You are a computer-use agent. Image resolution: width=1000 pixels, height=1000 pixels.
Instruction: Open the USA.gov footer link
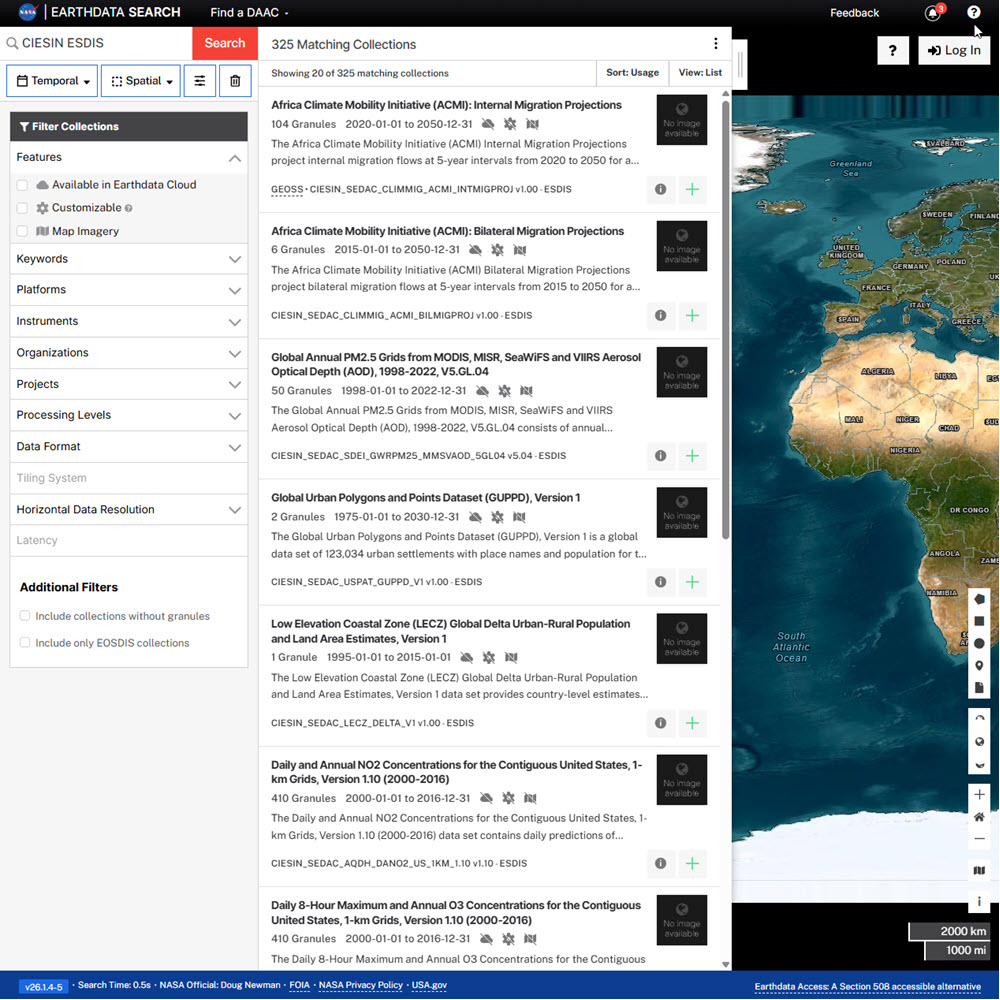point(429,985)
